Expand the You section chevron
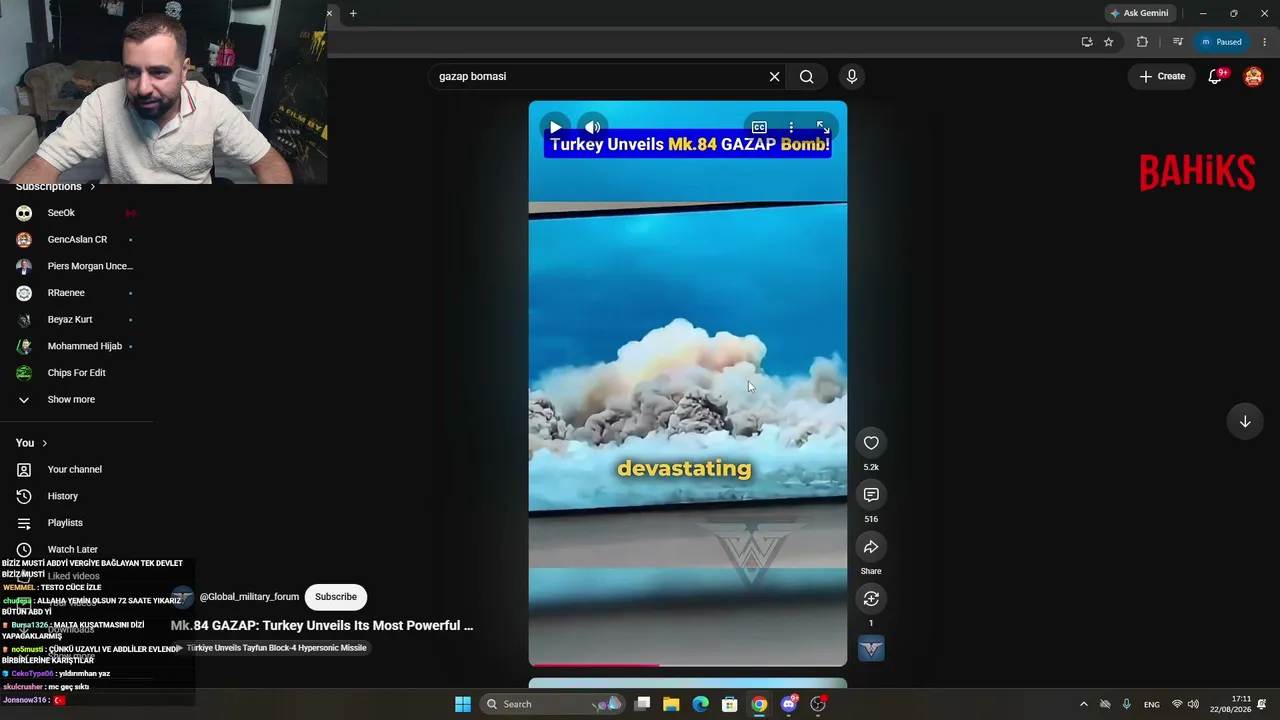 [44, 443]
